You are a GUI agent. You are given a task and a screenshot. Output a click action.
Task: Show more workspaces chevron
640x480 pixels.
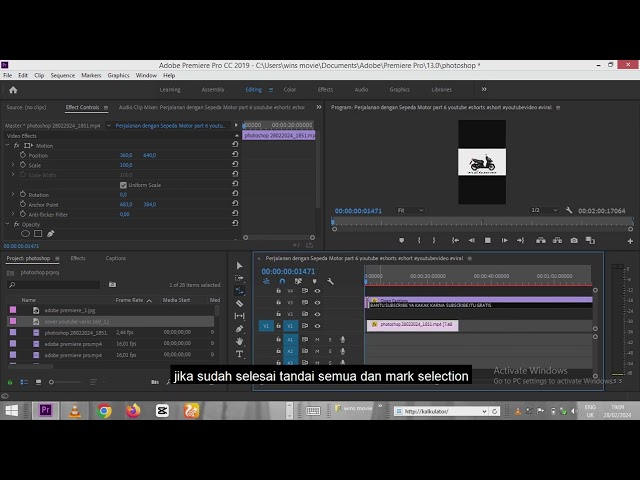click(484, 89)
